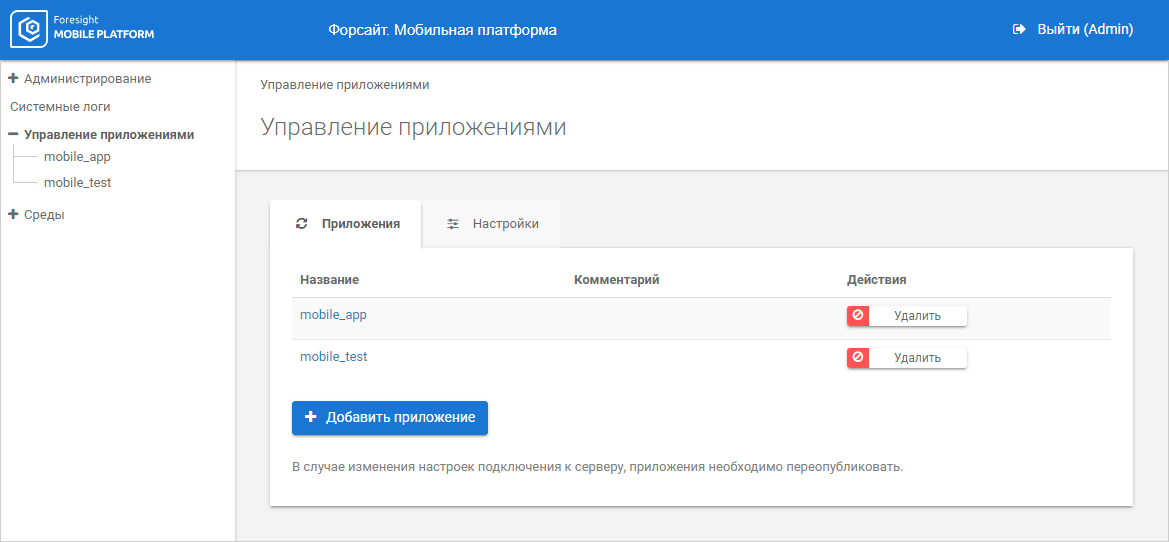
Task: Click the refresh icon on the Приложения tab
Action: click(301, 224)
